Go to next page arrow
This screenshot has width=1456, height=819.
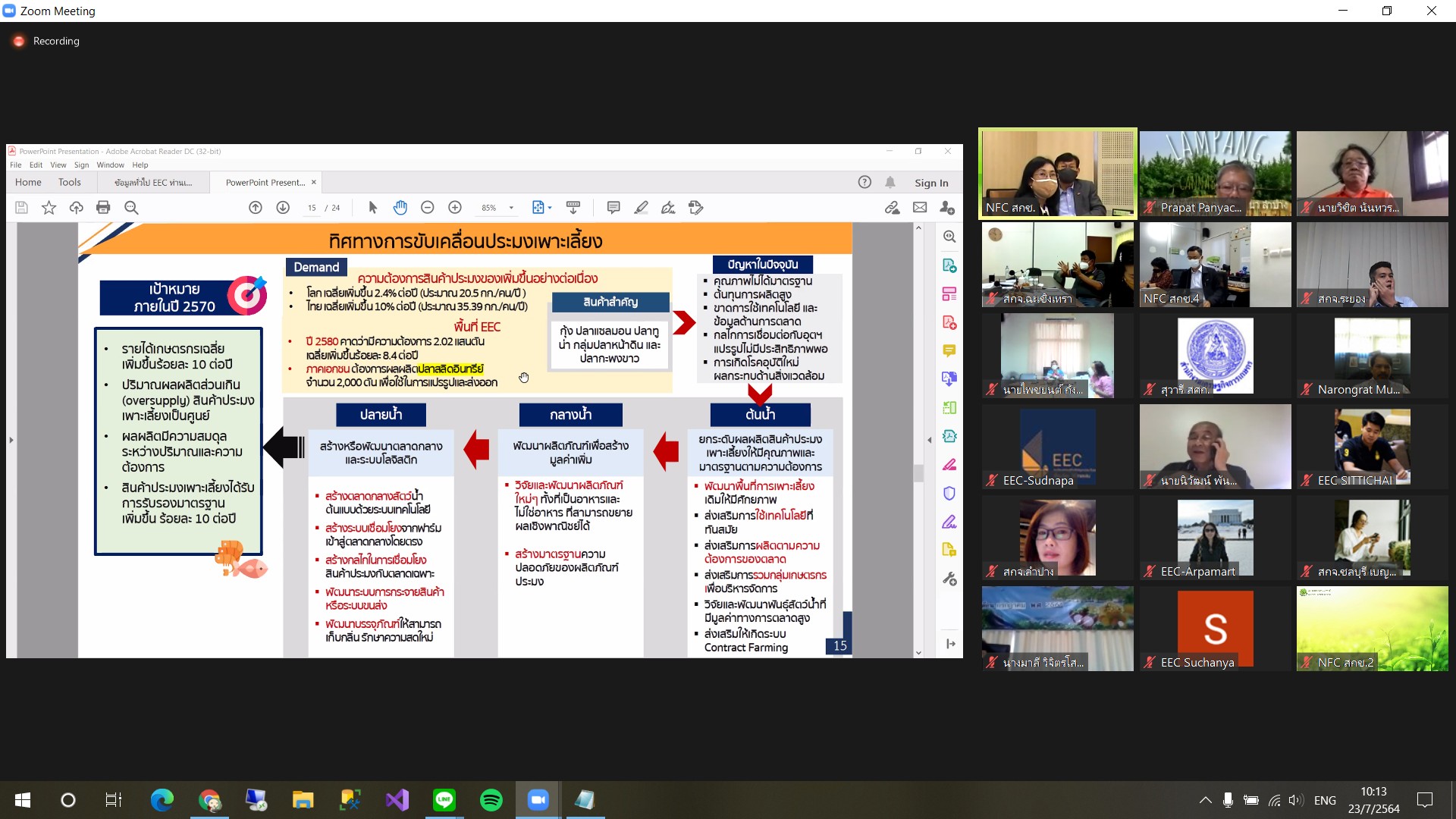pos(283,207)
